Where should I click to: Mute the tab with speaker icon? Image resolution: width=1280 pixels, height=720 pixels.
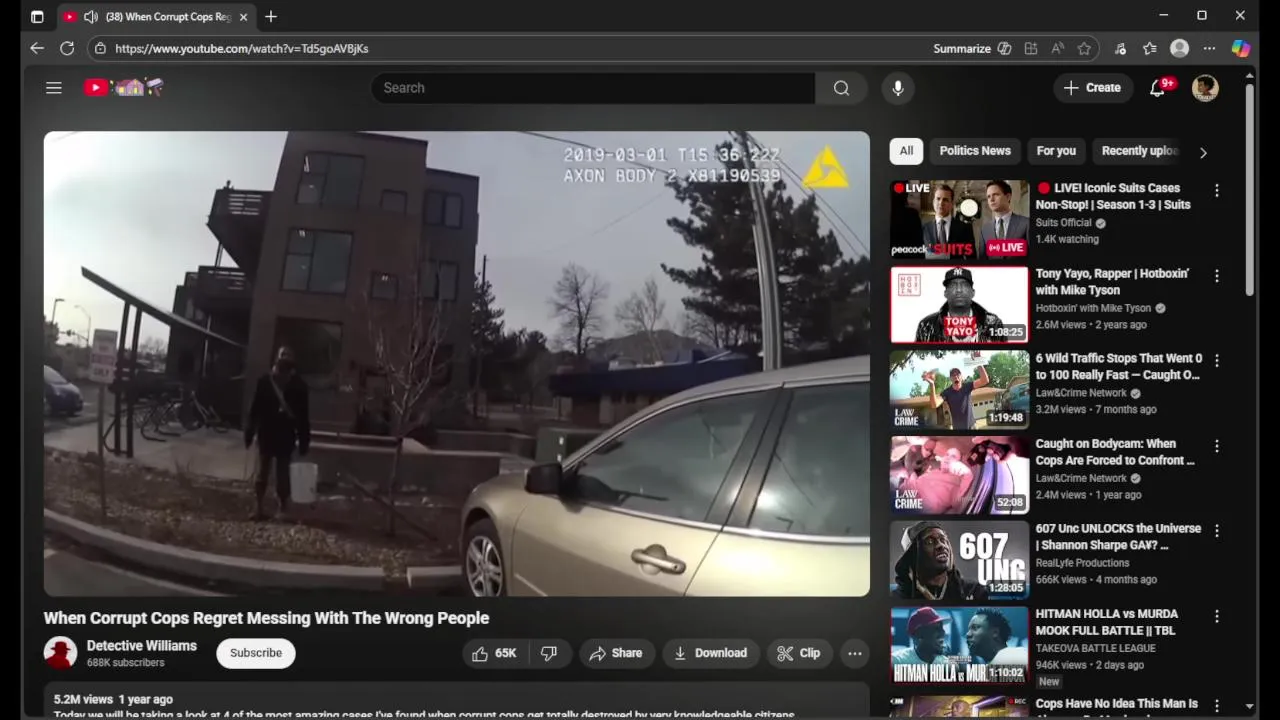(x=91, y=16)
